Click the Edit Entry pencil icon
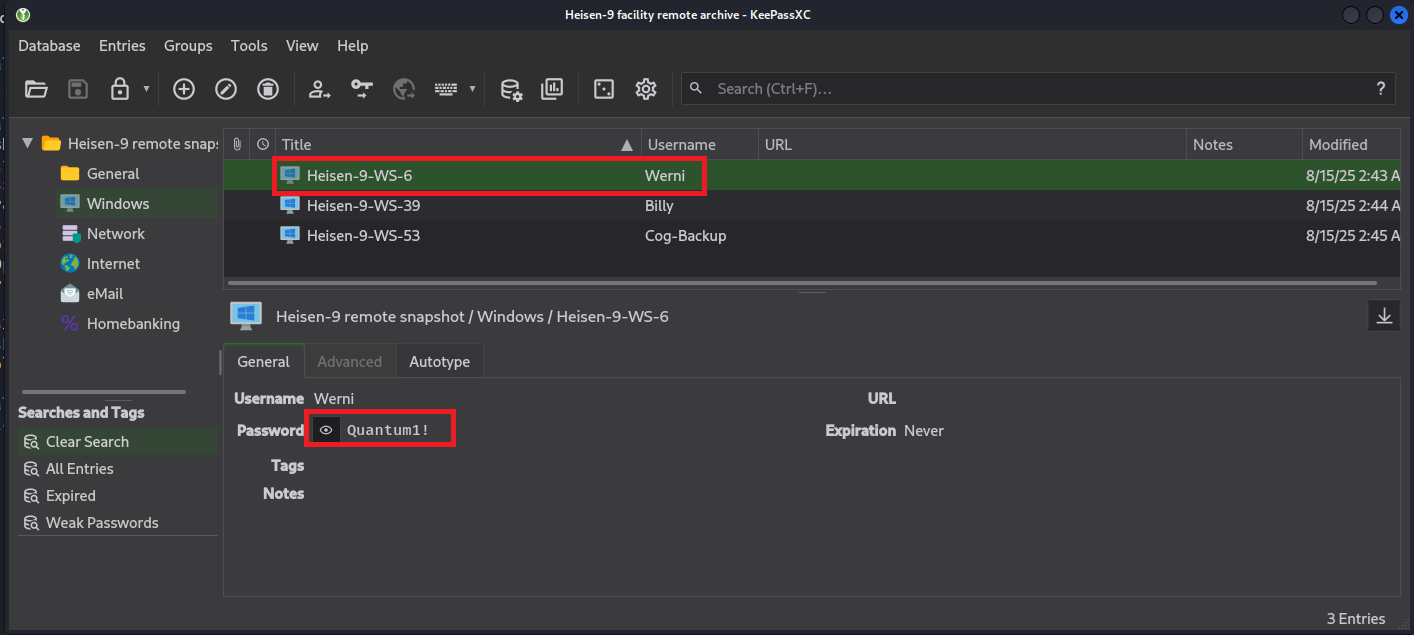 pos(226,89)
